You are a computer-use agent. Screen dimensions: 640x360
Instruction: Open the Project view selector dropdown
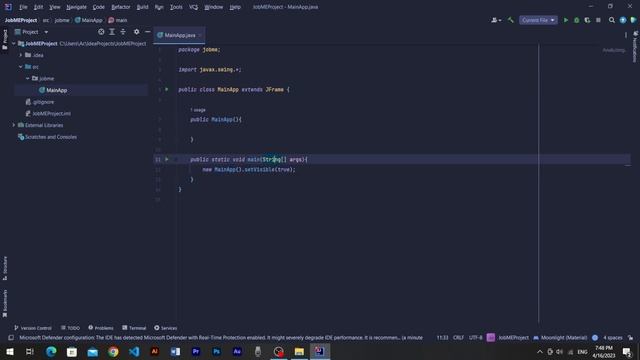[x=31, y=32]
